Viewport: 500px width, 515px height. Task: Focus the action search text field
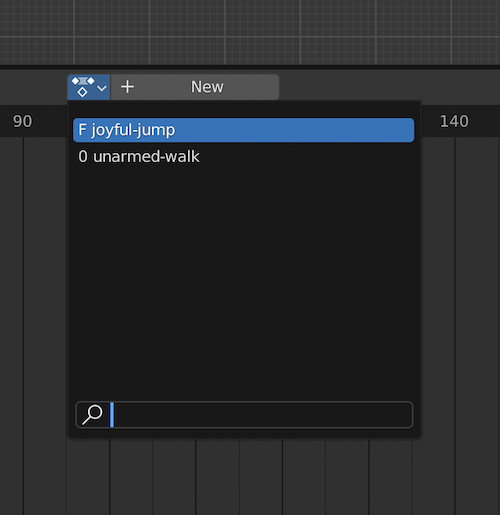click(244, 415)
